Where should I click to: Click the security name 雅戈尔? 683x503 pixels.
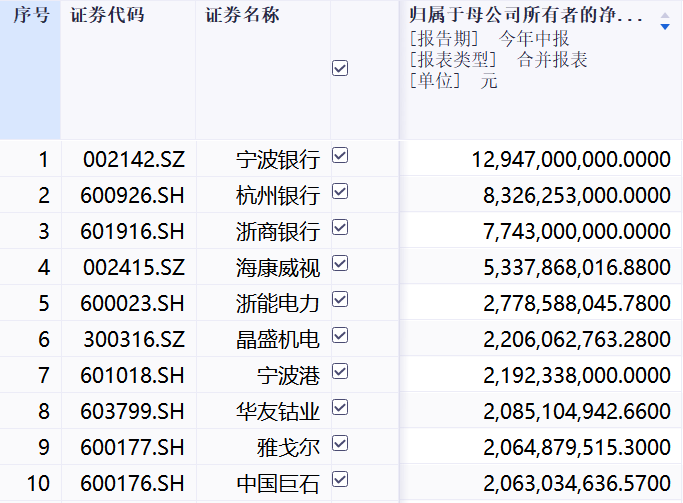pyautogui.click(x=288, y=448)
